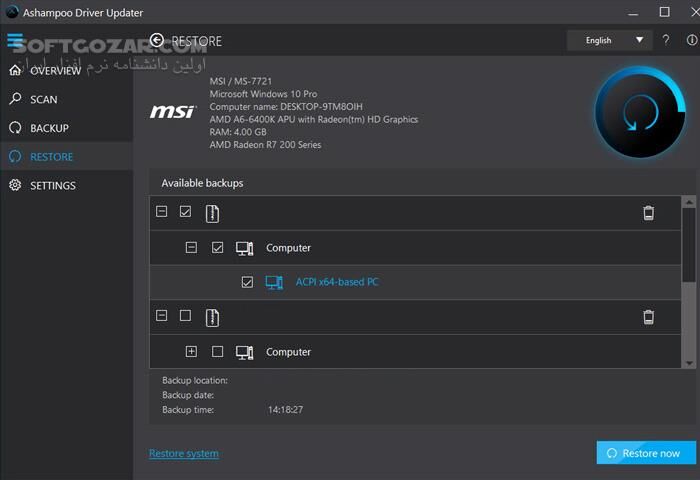Click the help question mark icon

click(x=666, y=41)
